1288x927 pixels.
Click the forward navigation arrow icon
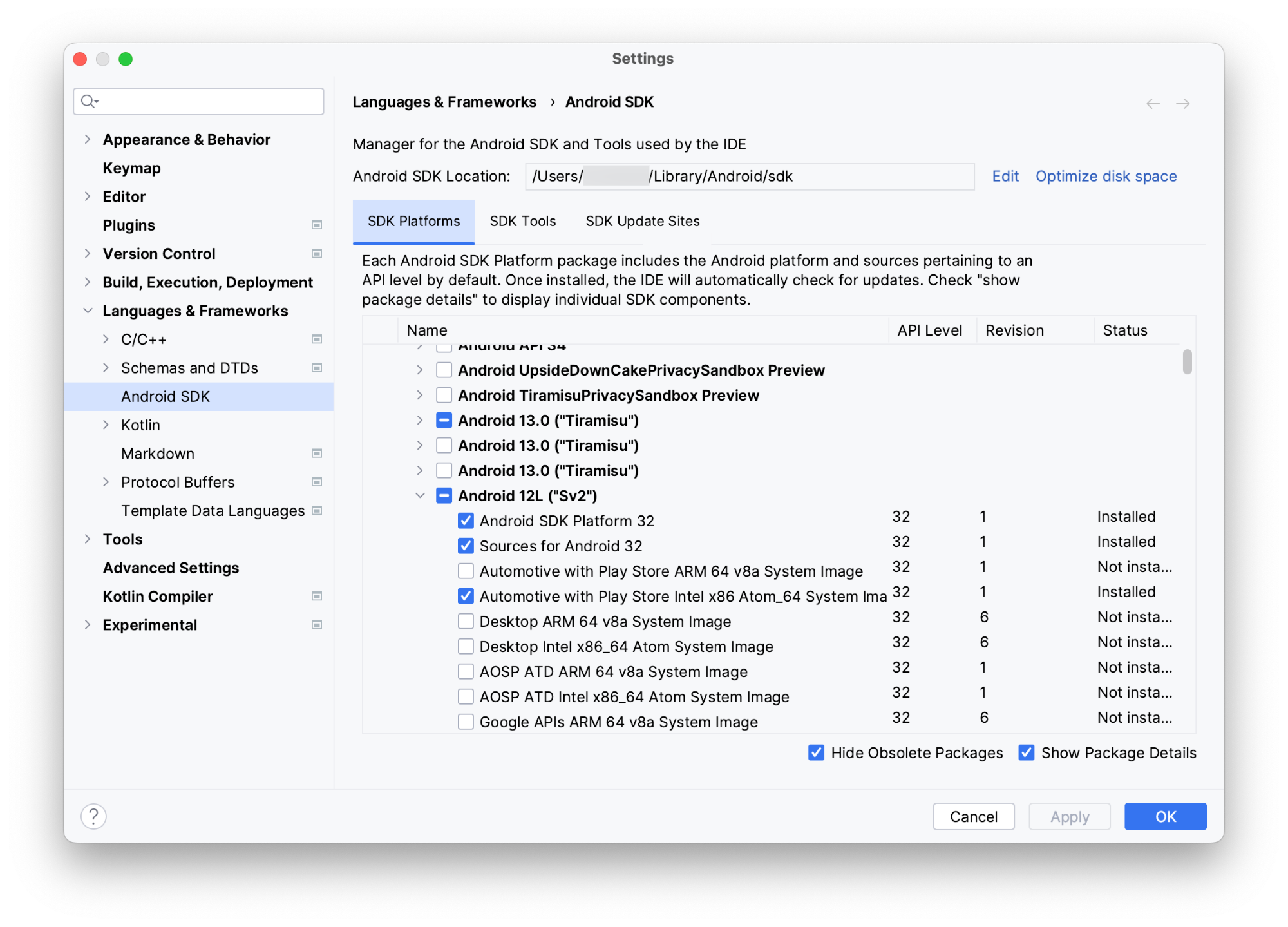[1183, 102]
